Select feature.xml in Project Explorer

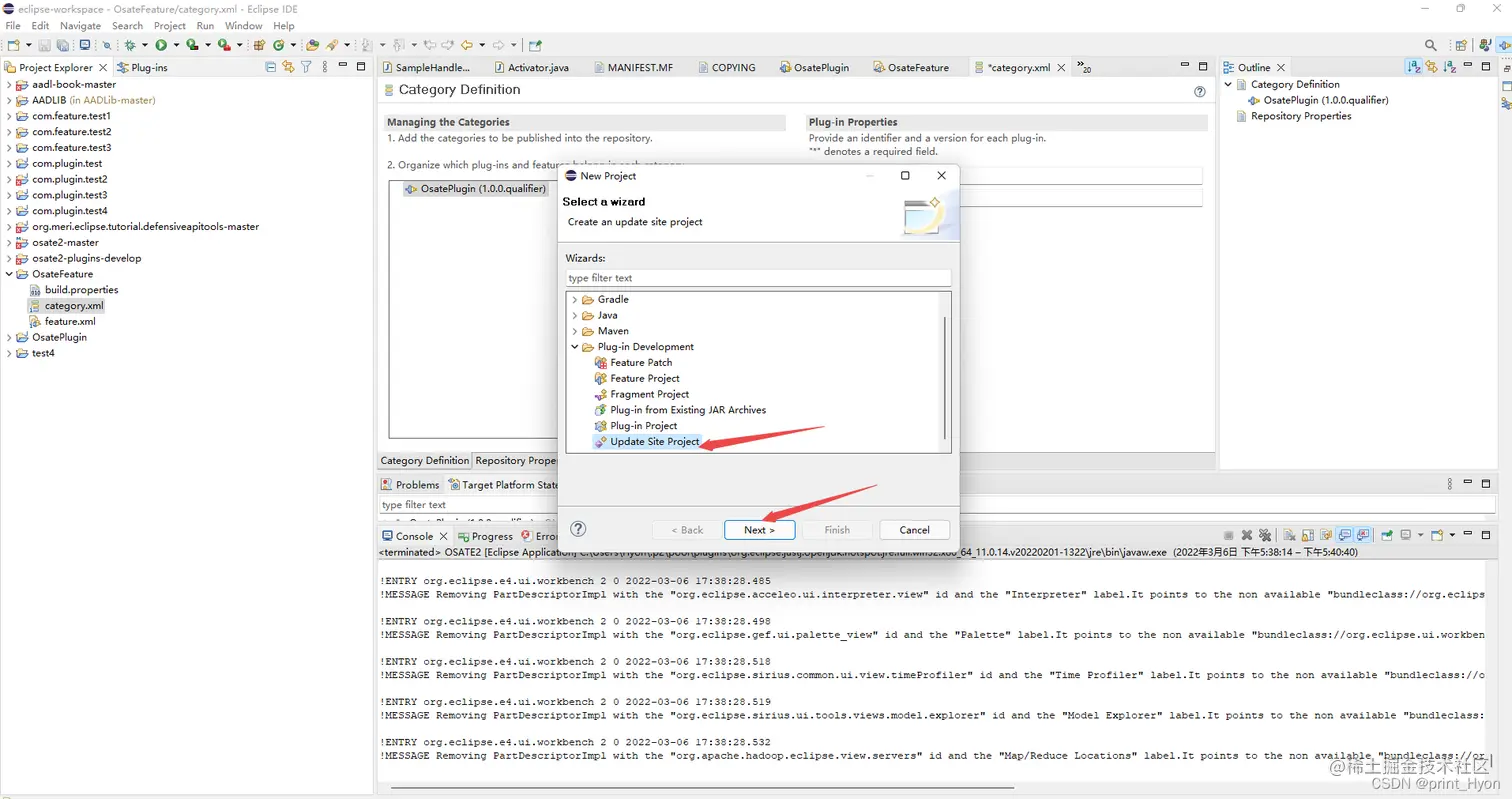70,322
